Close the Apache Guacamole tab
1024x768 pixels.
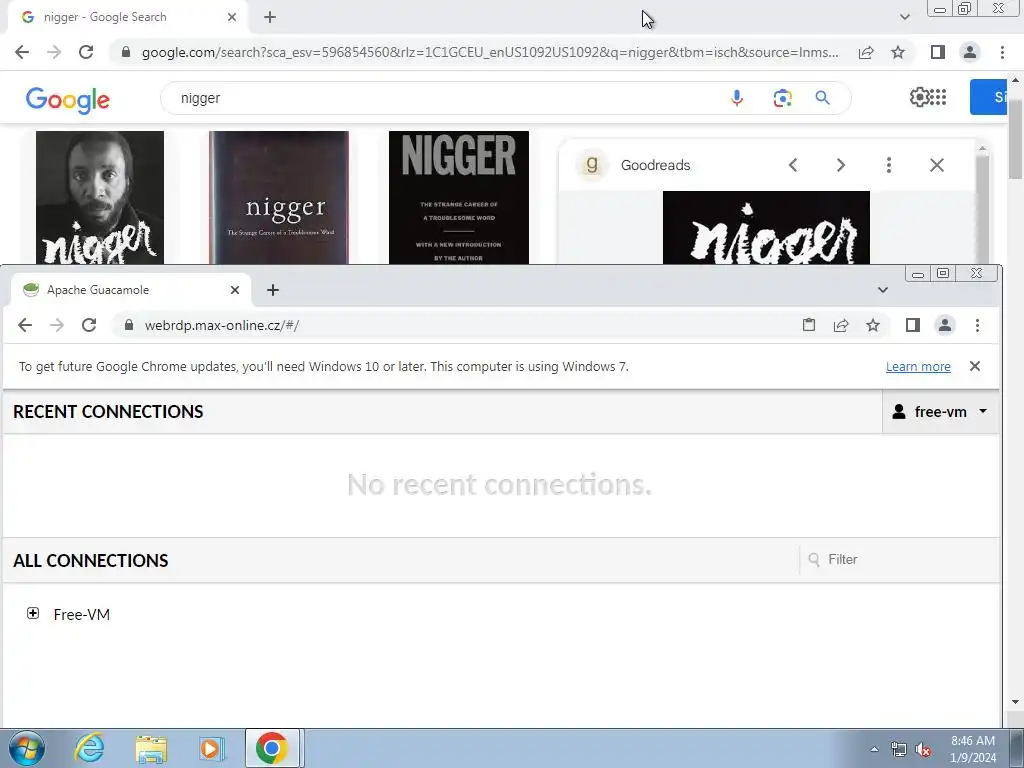(235, 290)
